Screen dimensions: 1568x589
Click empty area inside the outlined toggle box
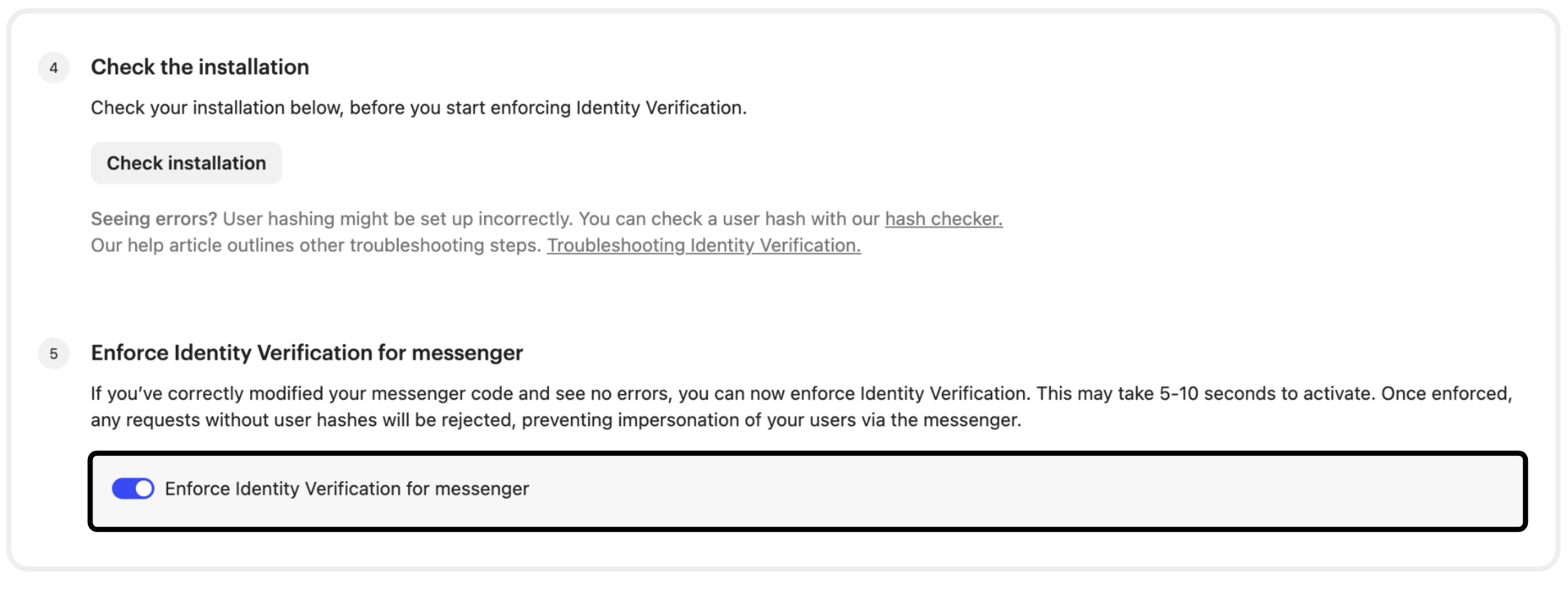click(x=969, y=491)
